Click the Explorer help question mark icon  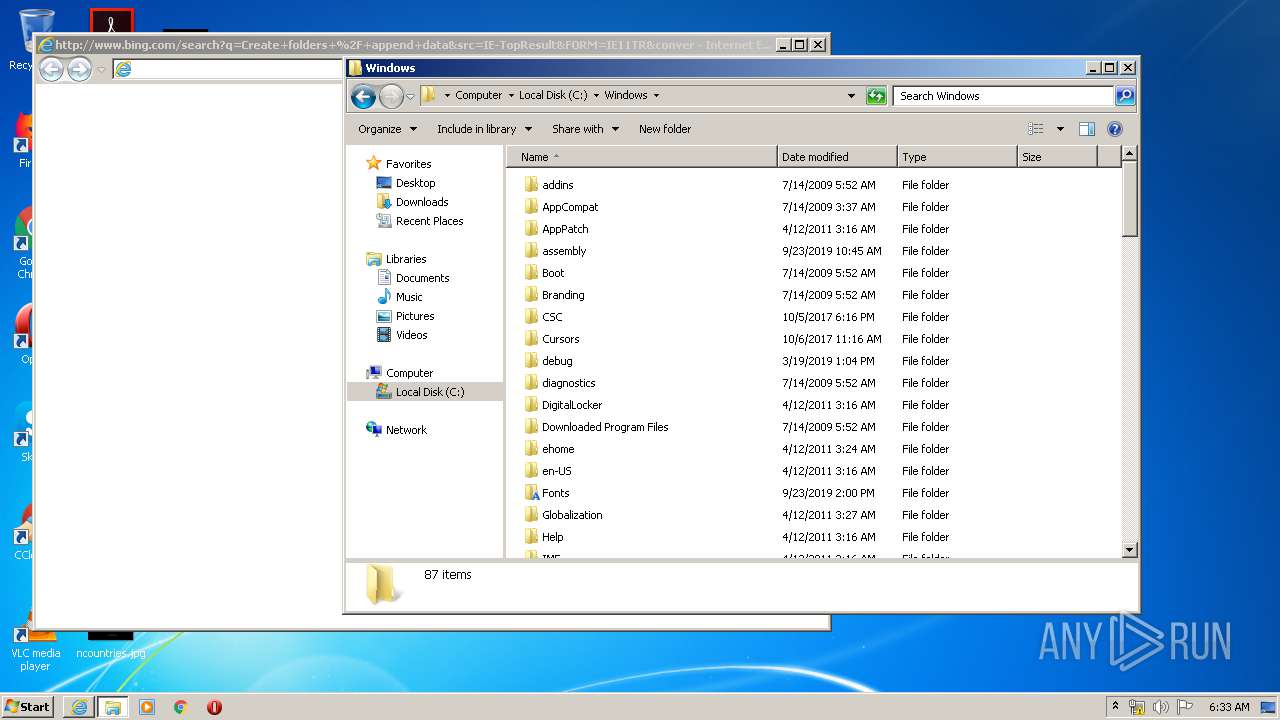(1115, 129)
